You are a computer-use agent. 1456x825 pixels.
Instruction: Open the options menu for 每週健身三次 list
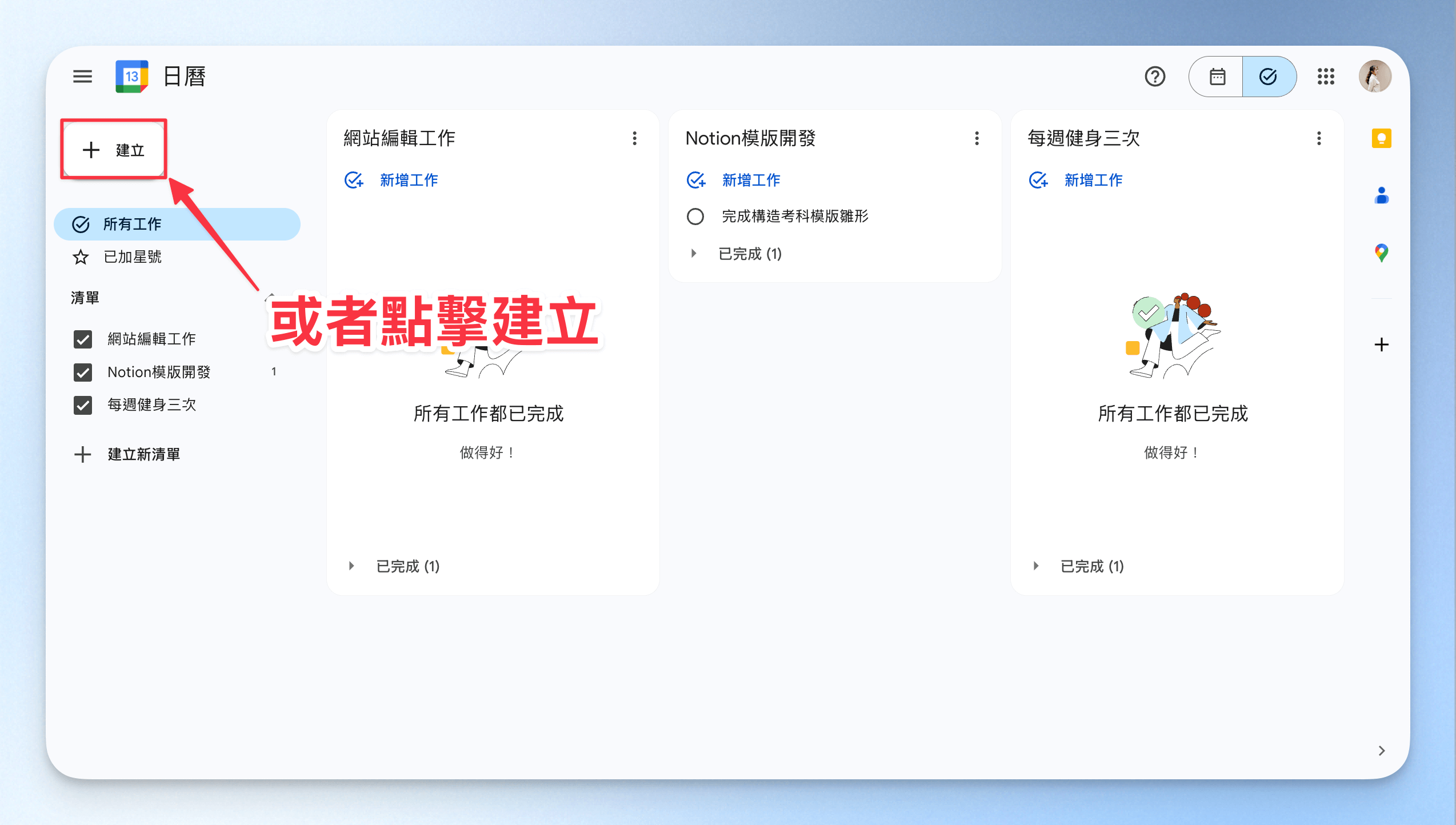1319,138
